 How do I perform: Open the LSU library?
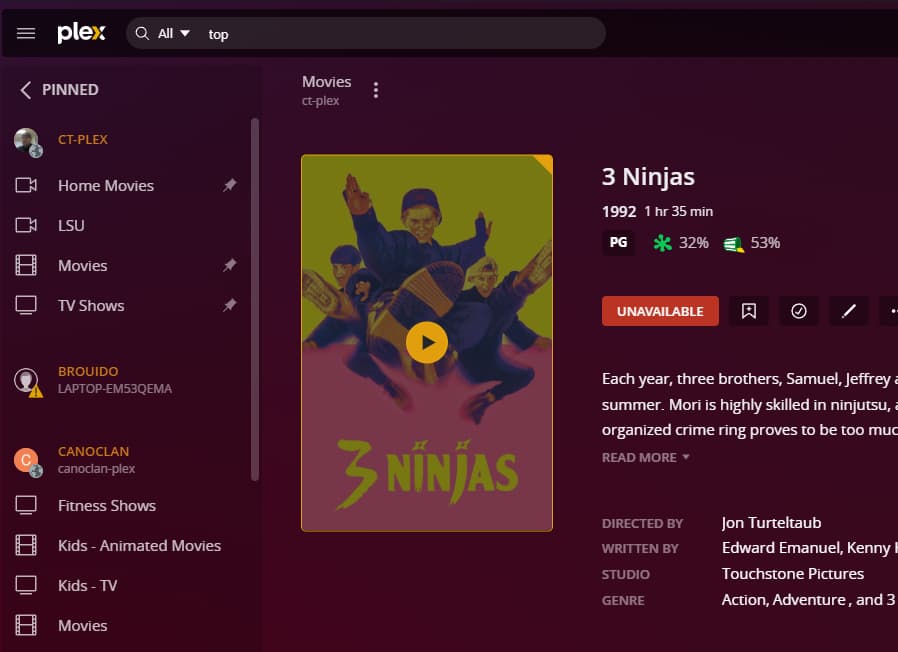pyautogui.click(x=71, y=226)
